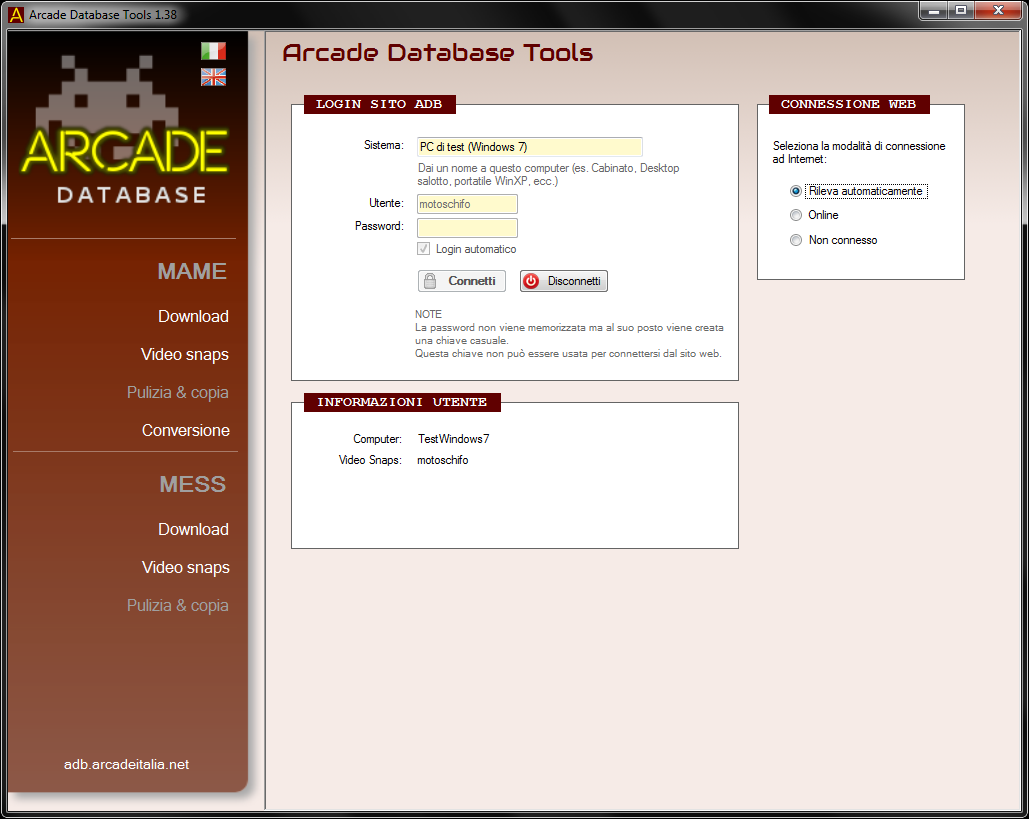Open MESS Video snaps page

click(186, 567)
